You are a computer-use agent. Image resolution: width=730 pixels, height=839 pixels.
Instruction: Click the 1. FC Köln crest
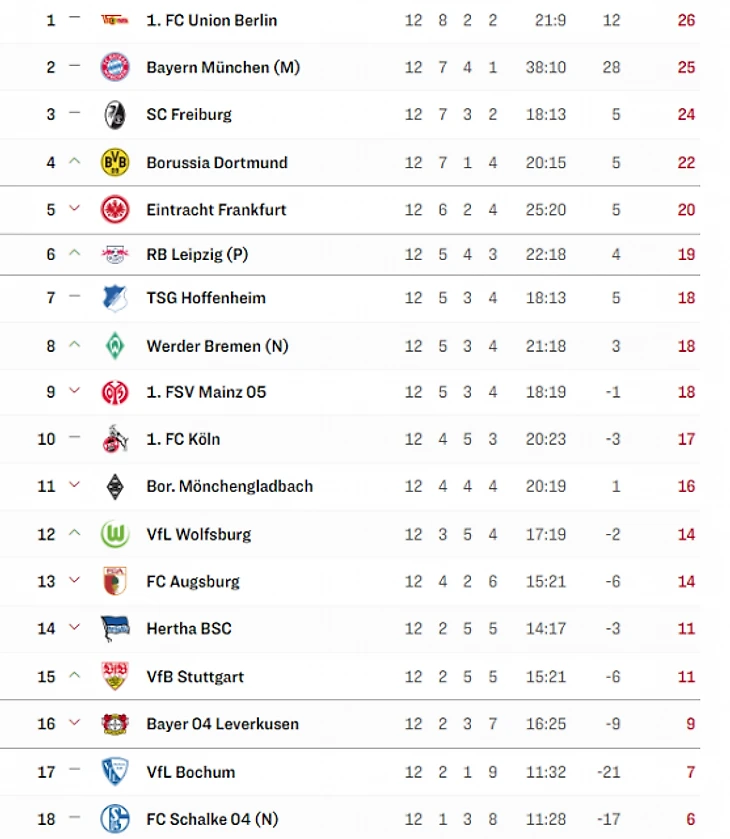114,439
